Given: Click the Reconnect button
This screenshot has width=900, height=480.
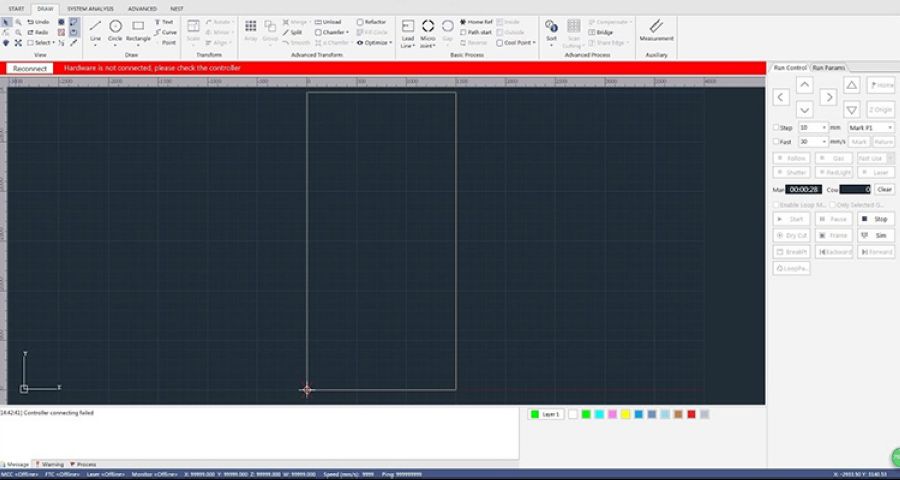Looking at the screenshot, I should click(30, 68).
